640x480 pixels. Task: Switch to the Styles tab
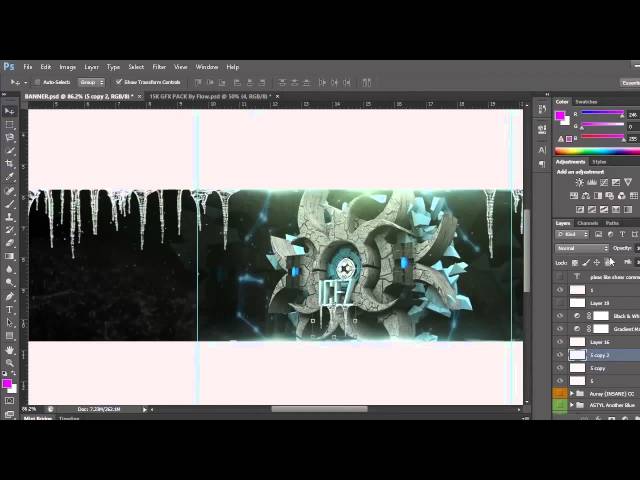pyautogui.click(x=599, y=162)
